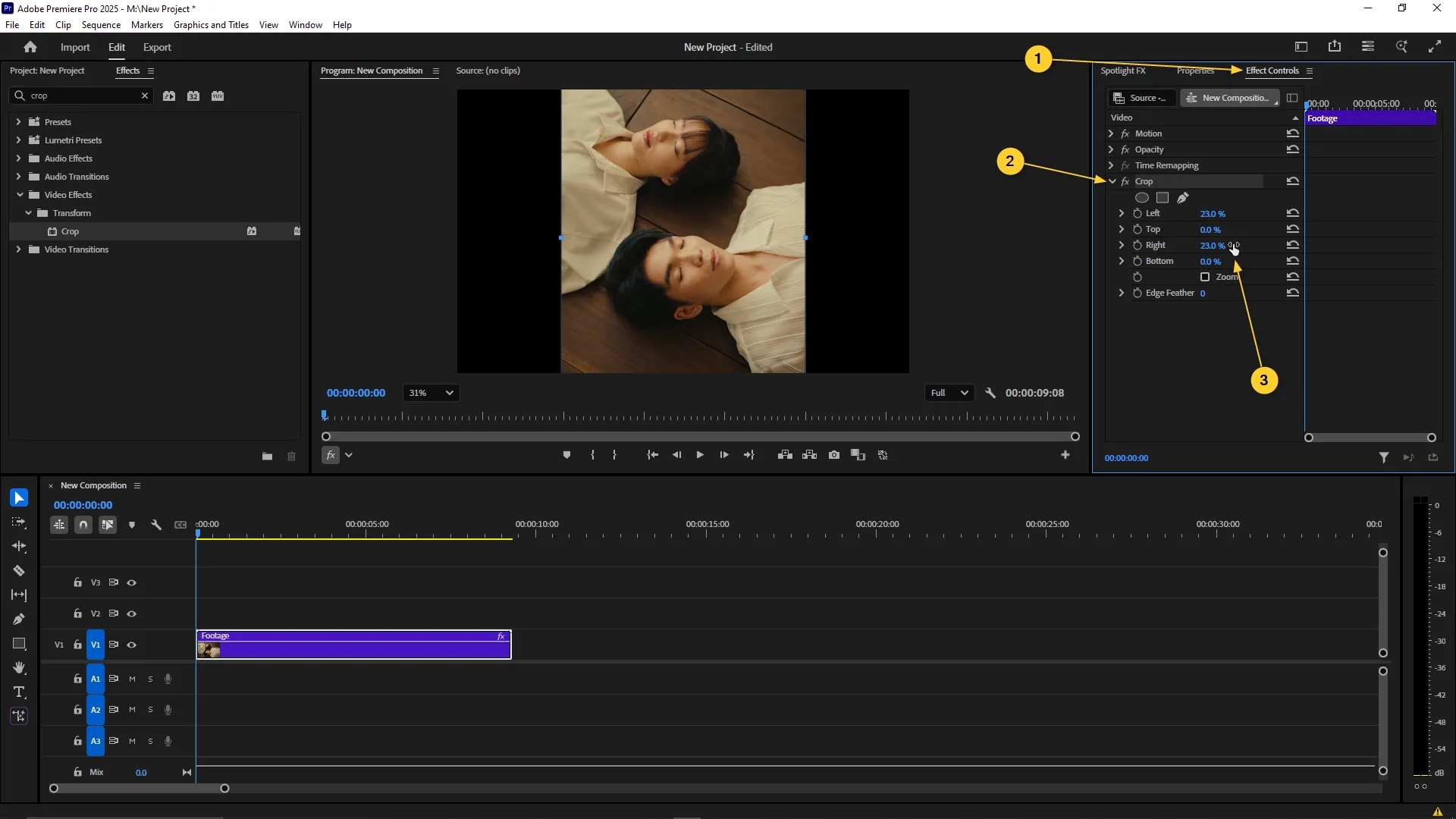Toggle lock on track V1
The image size is (1456, 819).
pyautogui.click(x=77, y=645)
